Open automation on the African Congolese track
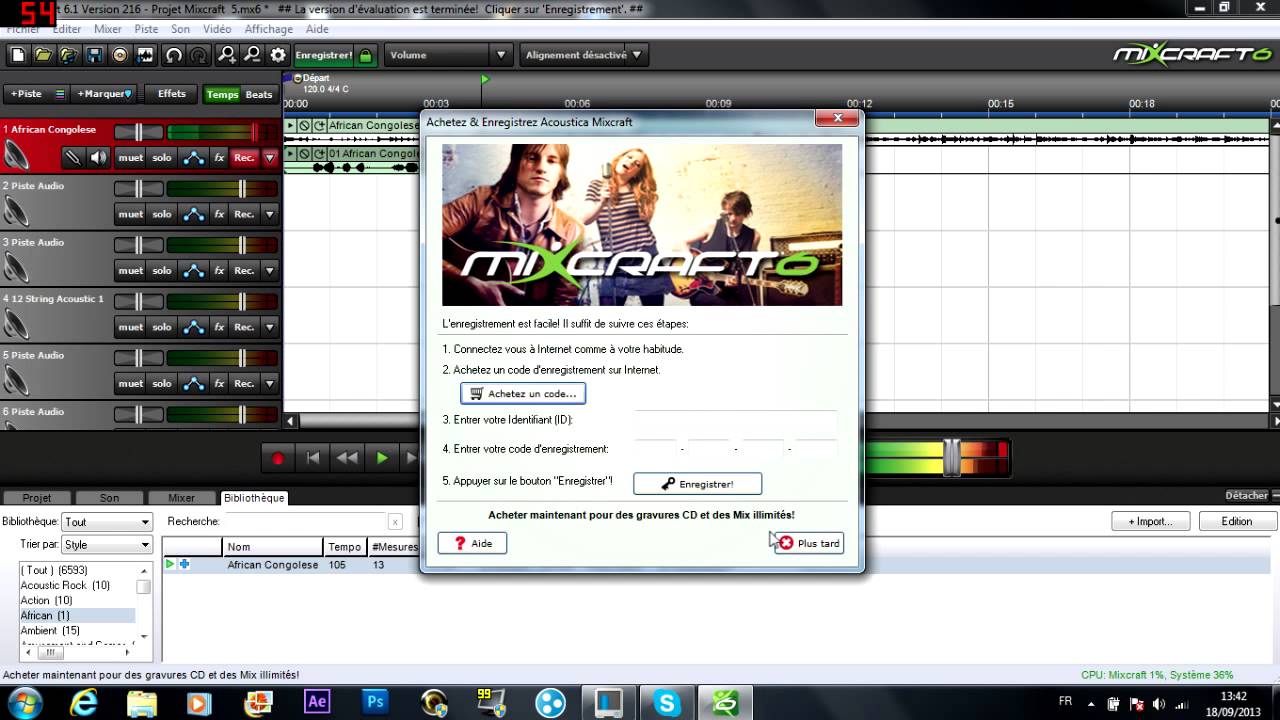Image resolution: width=1280 pixels, height=720 pixels. (x=194, y=157)
